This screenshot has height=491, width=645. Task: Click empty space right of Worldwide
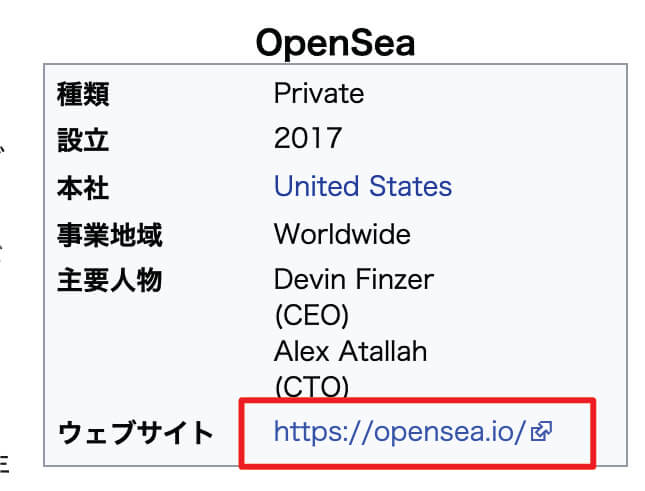click(520, 235)
